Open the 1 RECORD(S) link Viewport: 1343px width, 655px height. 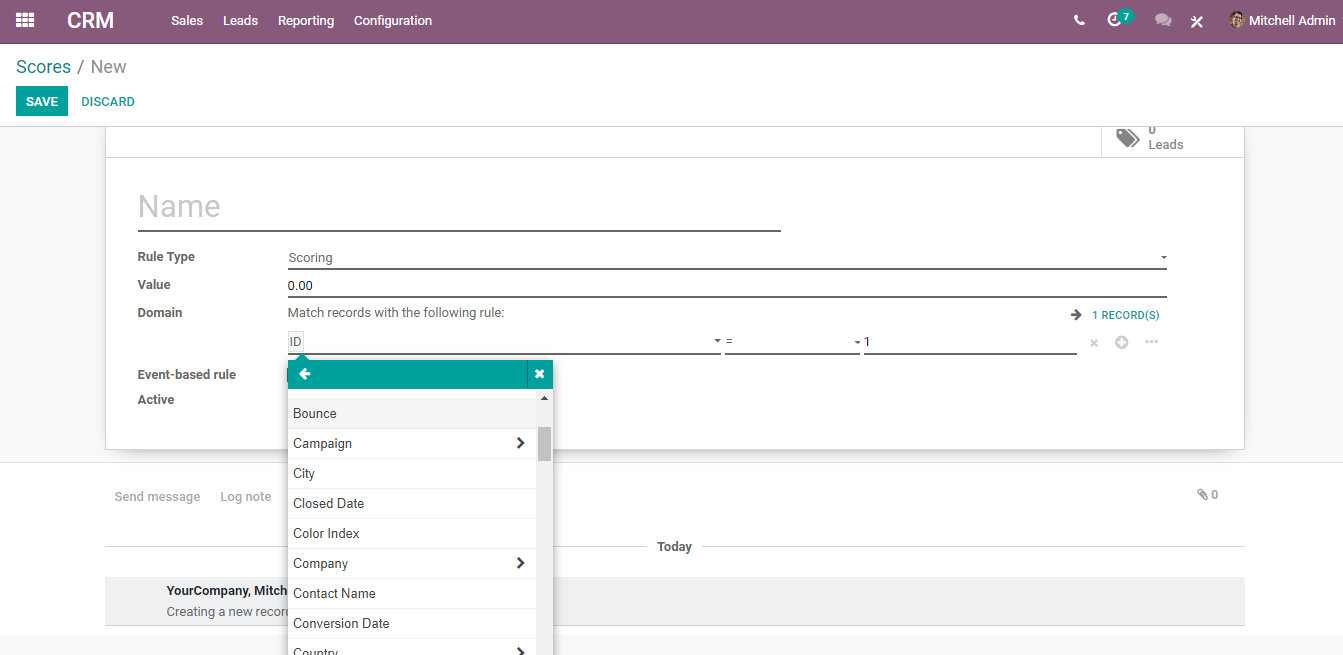pos(1125,315)
